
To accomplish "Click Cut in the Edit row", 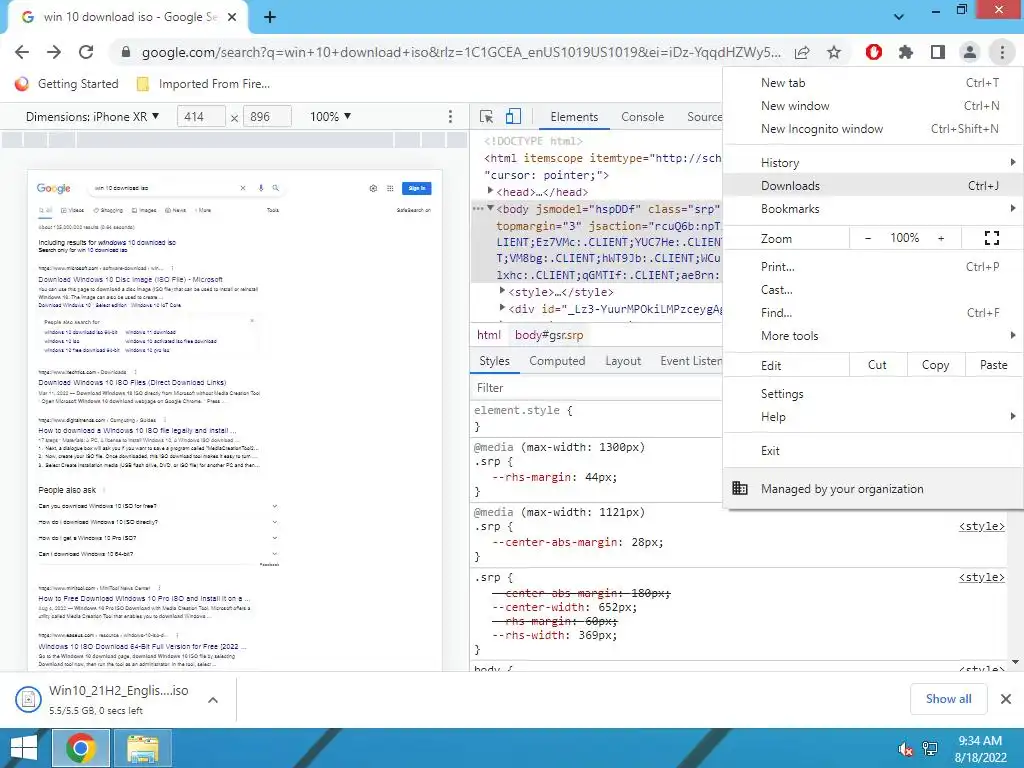I will coord(878,365).
